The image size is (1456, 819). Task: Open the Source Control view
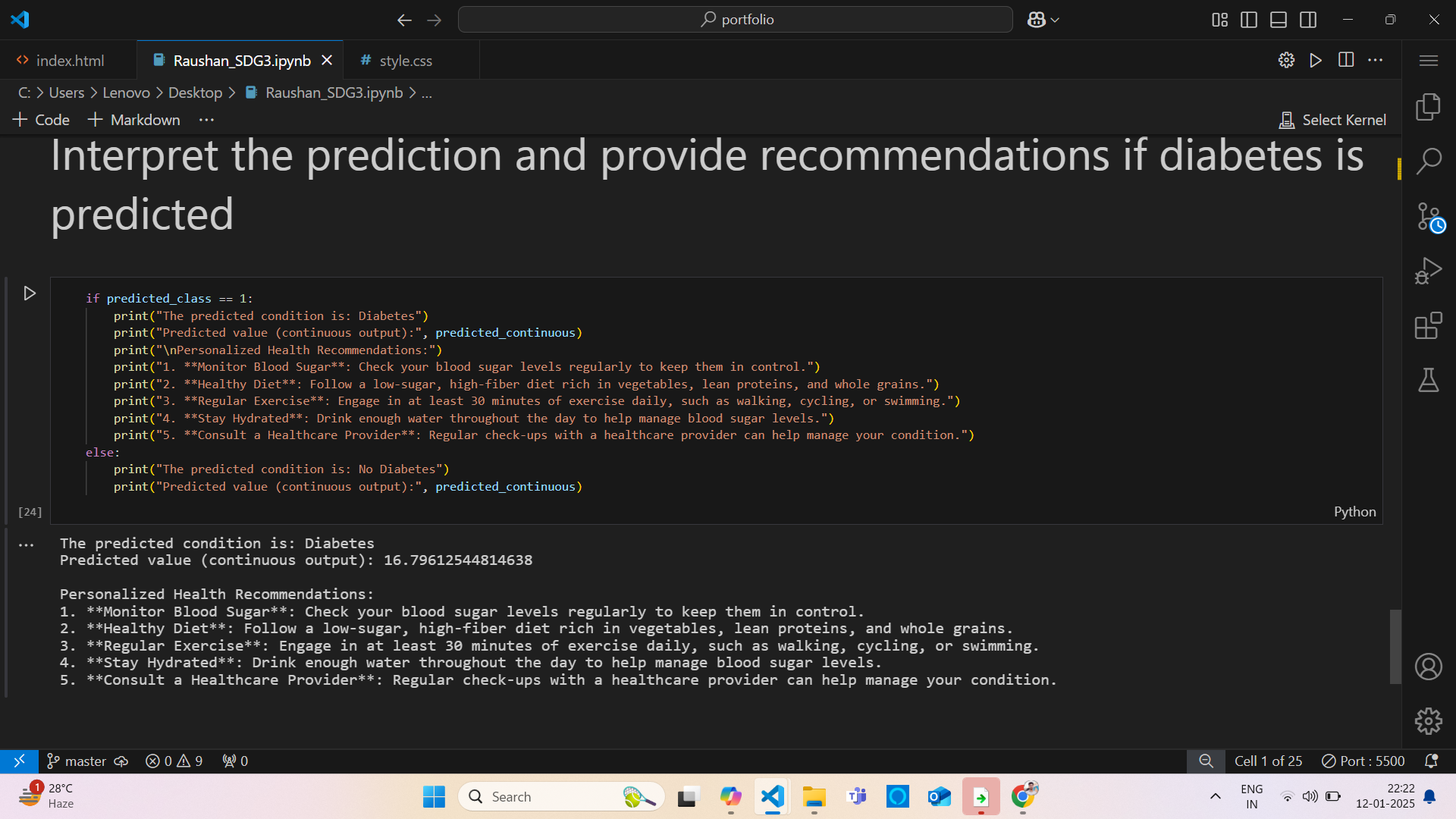click(1428, 217)
